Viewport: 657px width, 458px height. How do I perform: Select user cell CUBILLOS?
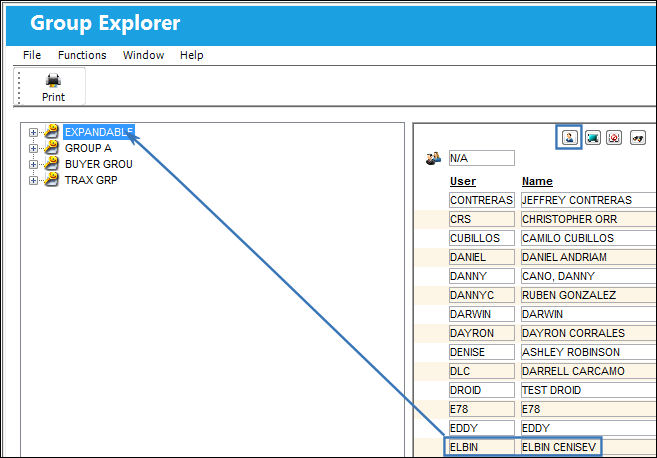(x=481, y=238)
